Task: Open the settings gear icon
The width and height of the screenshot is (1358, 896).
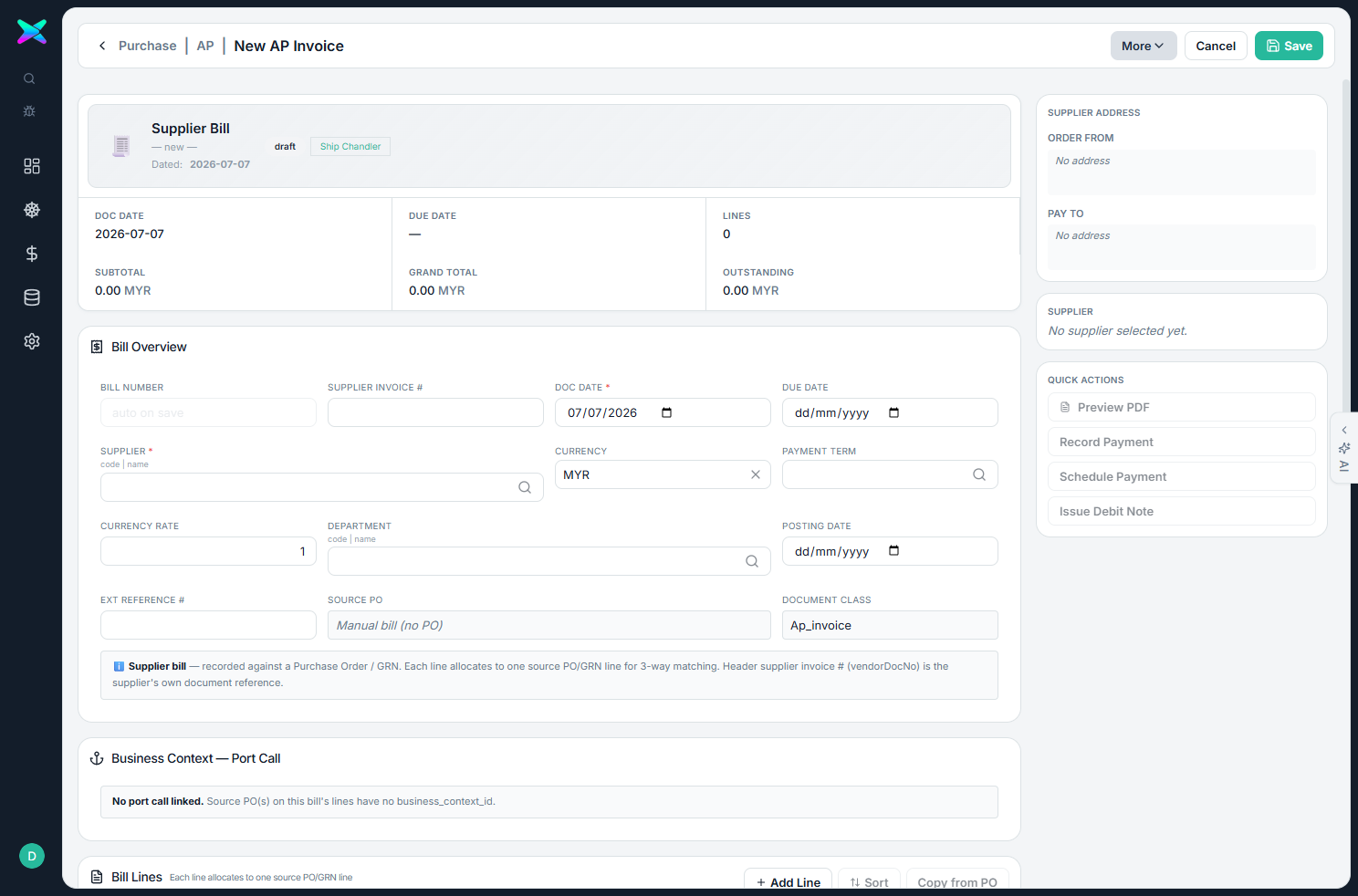Action: [32, 341]
